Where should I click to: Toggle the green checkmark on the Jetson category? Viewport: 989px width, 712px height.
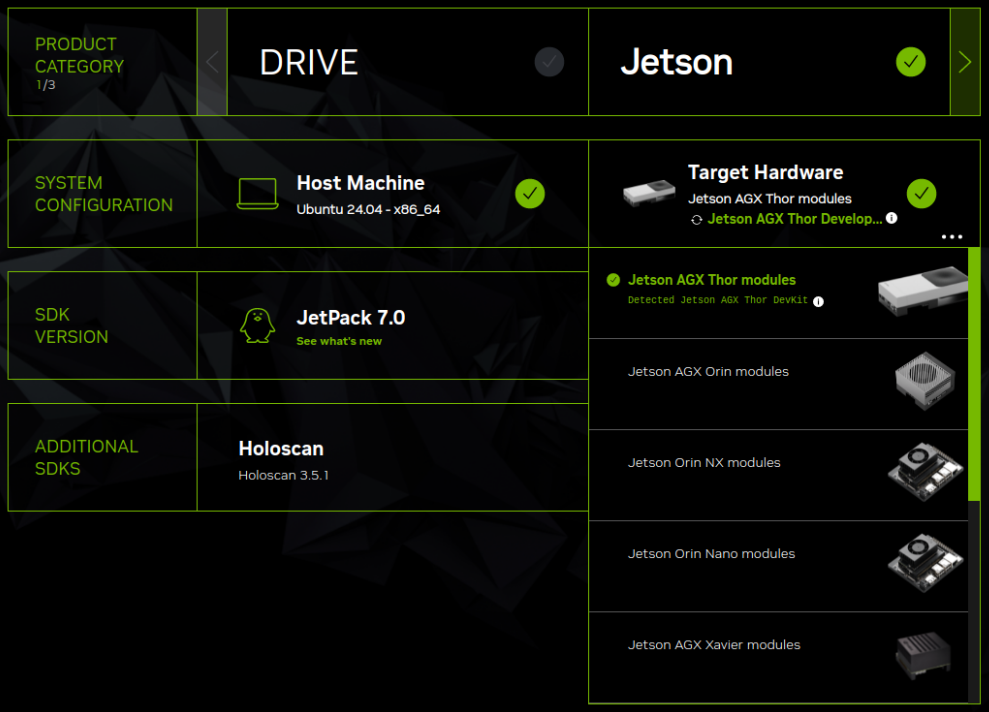point(910,61)
